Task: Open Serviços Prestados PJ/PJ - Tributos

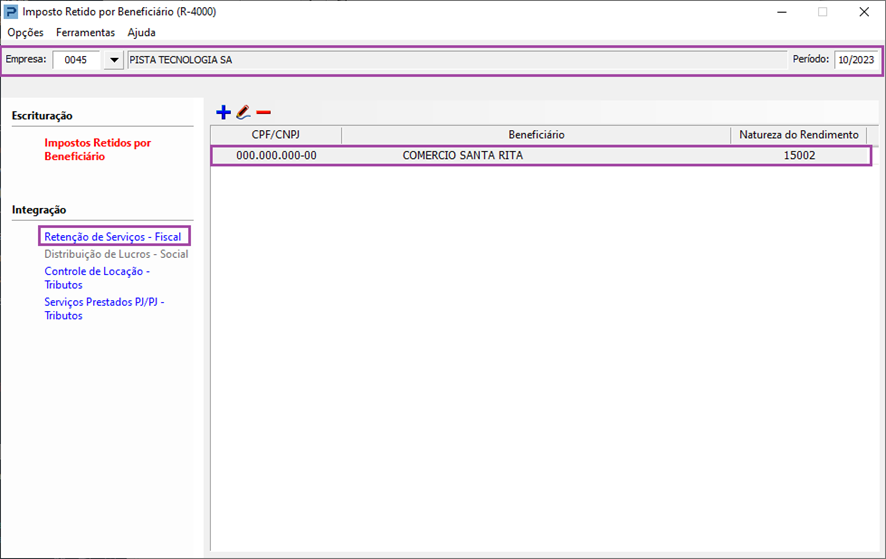Action: 105,309
